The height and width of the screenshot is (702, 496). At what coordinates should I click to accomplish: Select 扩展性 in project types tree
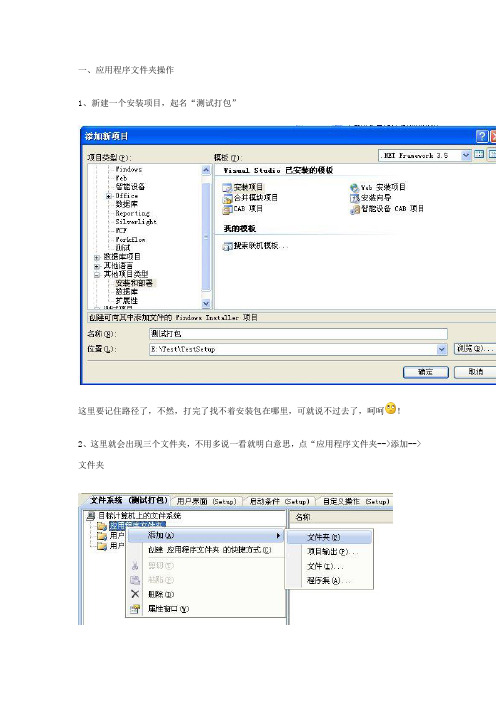click(127, 300)
